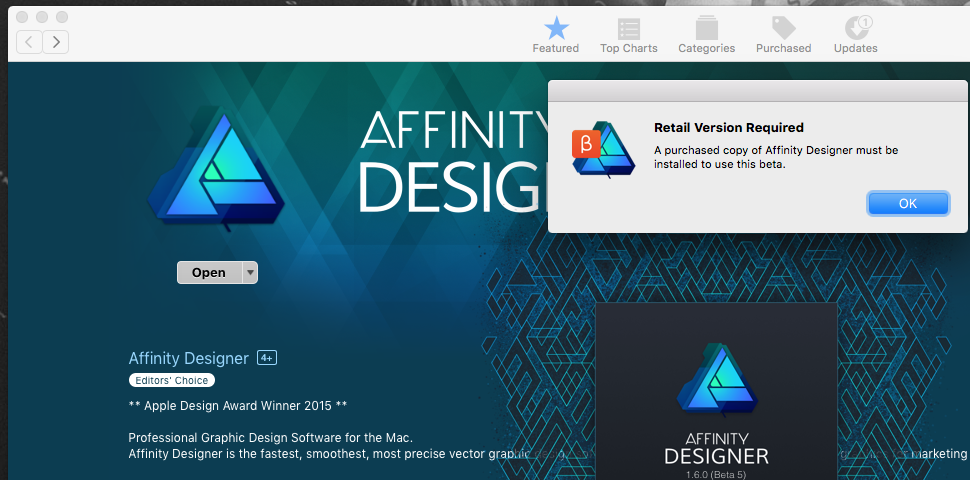The width and height of the screenshot is (970, 480).
Task: Click the large Affinity Designer app icon
Action: point(216,168)
